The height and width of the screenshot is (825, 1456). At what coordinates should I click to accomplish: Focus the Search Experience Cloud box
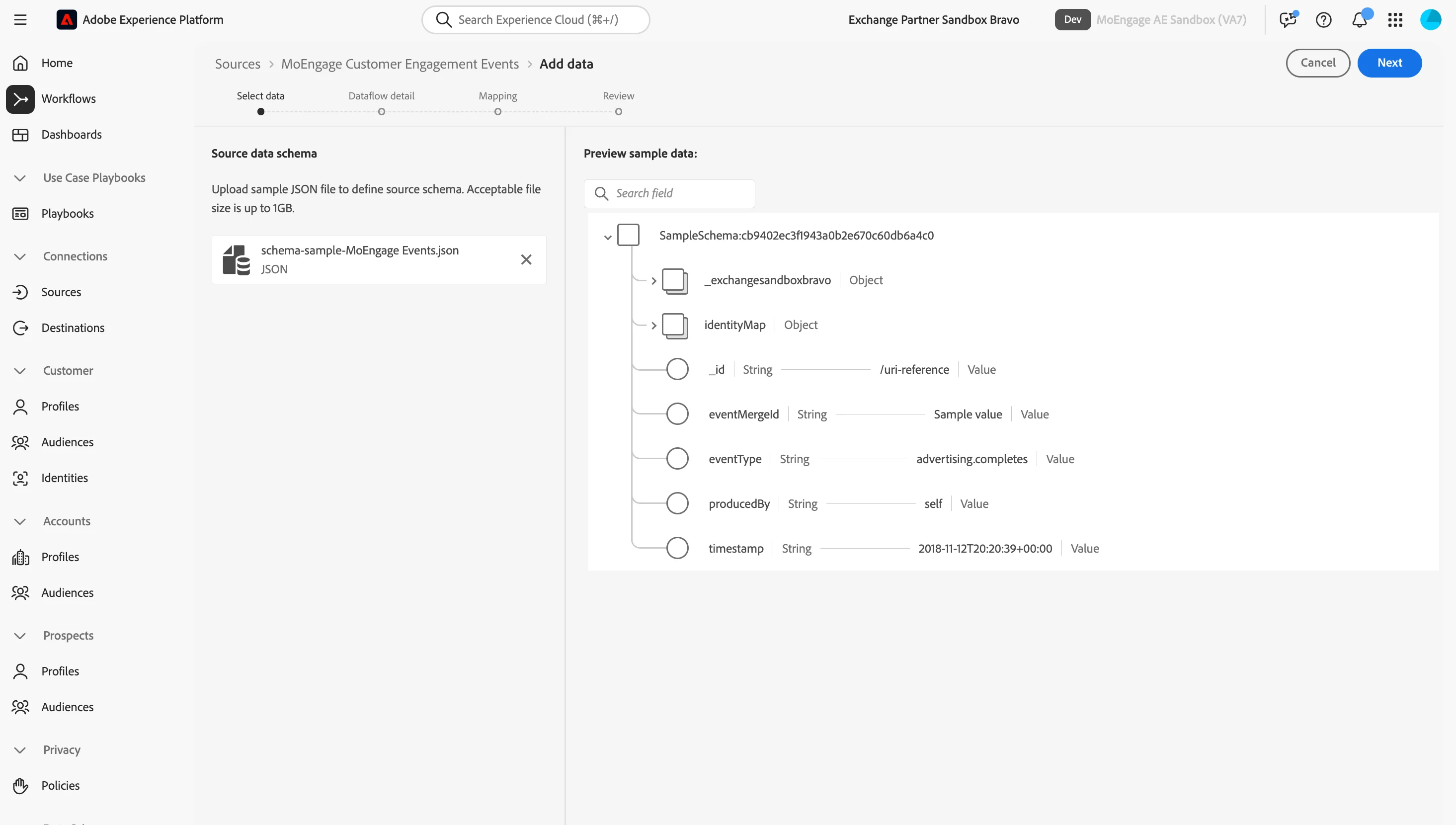(535, 20)
